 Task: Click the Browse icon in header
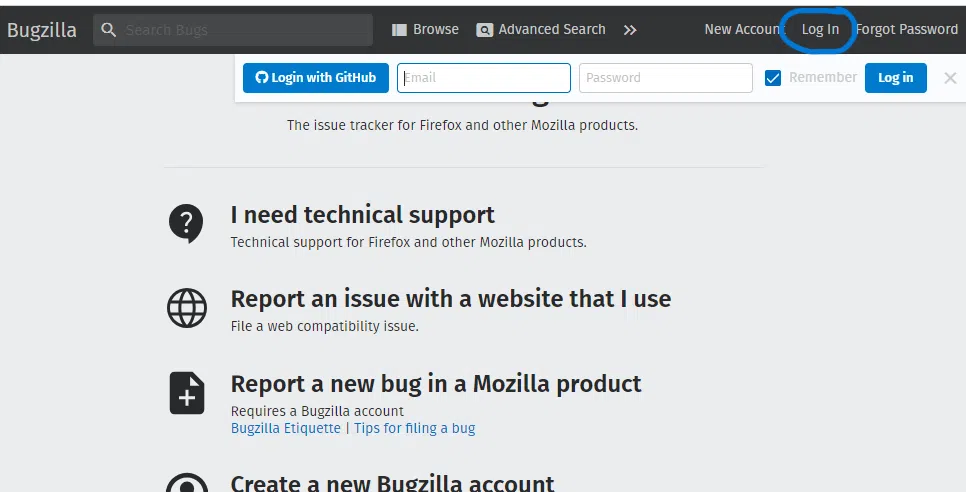[399, 30]
